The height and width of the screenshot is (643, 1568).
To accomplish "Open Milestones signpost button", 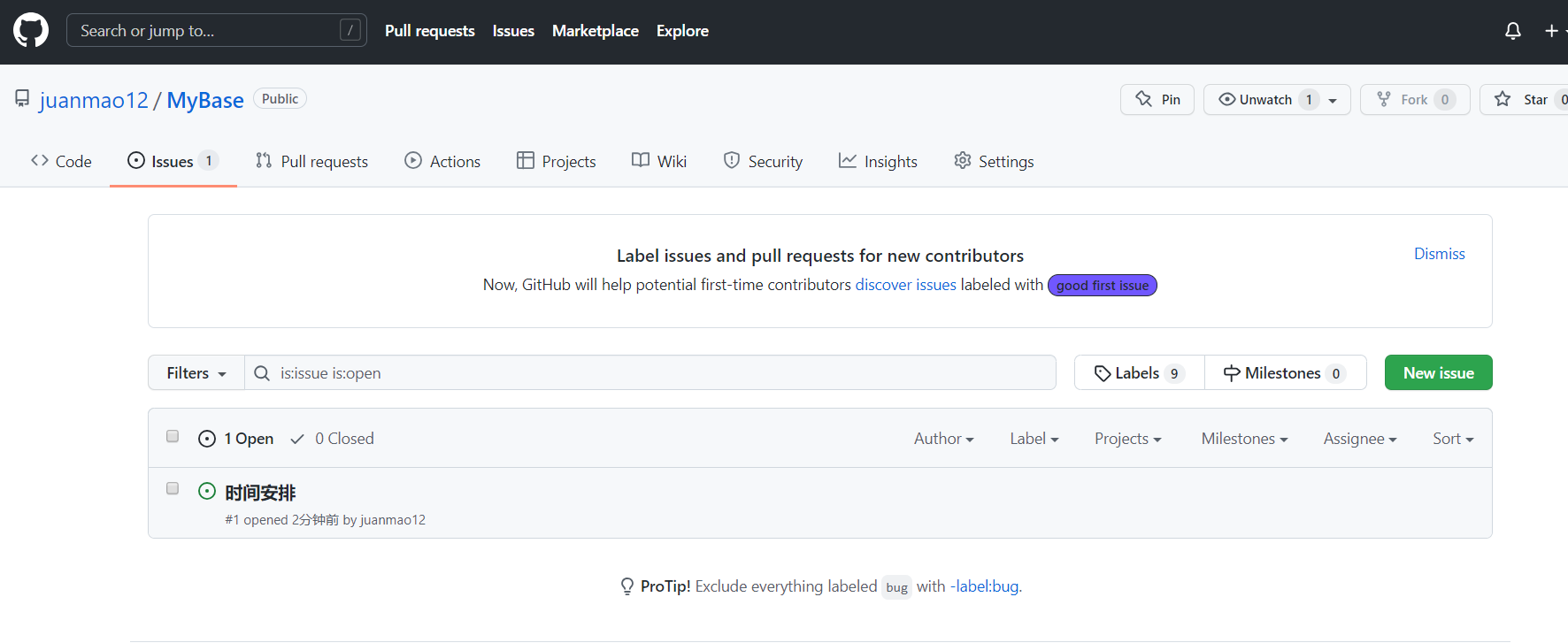I will coord(1285,373).
